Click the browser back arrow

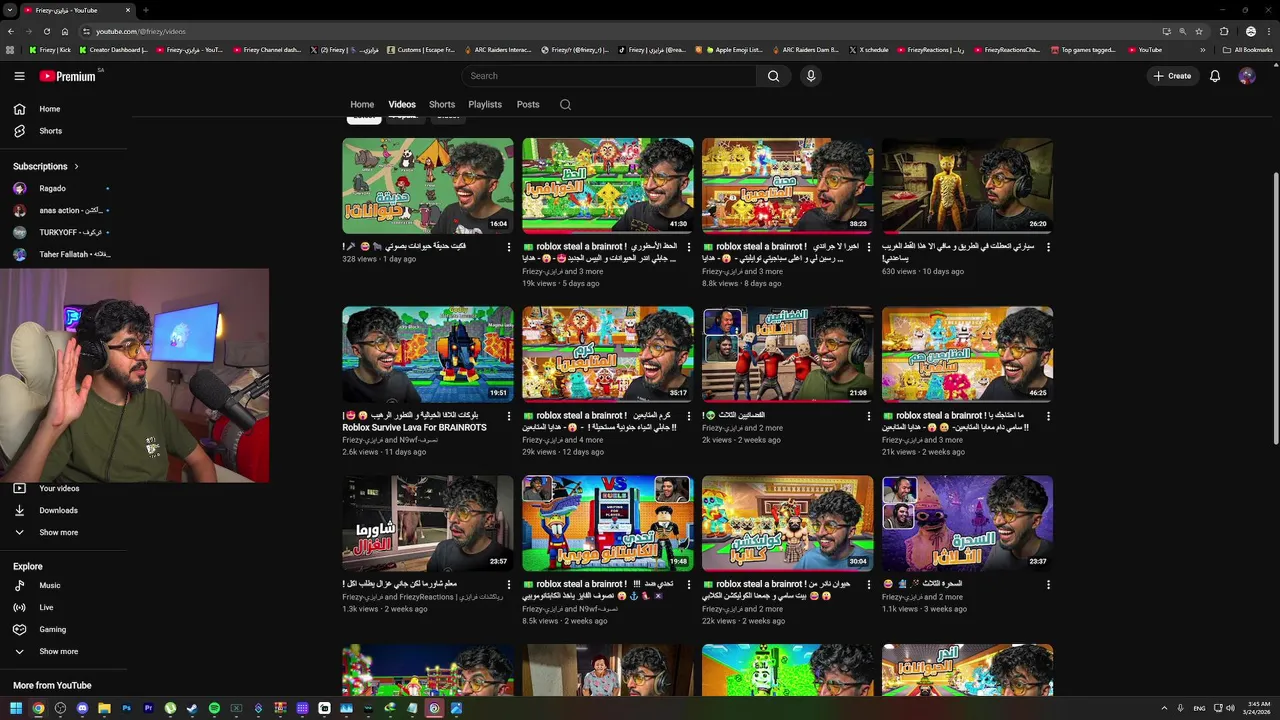coord(11,31)
